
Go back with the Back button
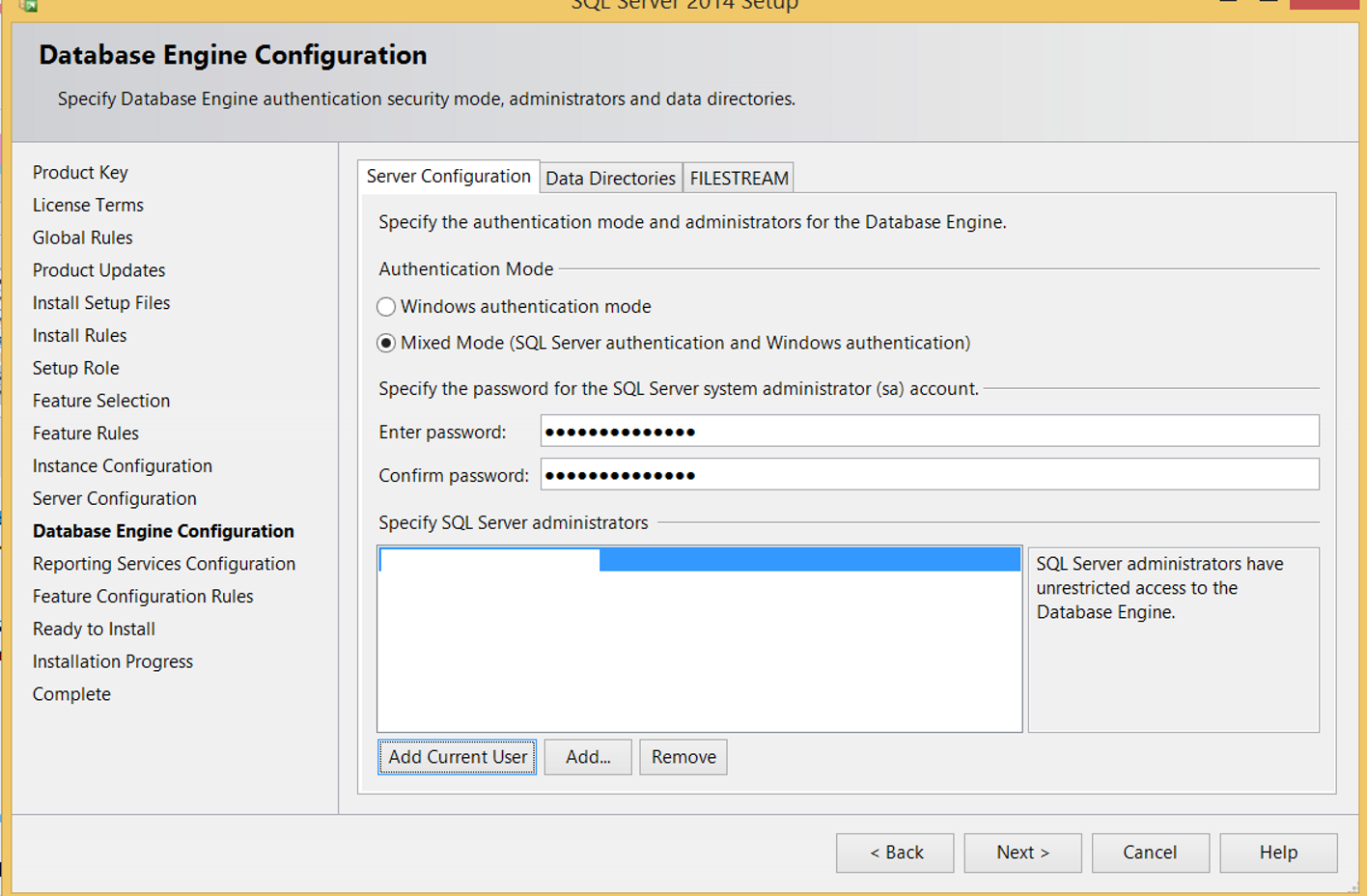click(895, 854)
